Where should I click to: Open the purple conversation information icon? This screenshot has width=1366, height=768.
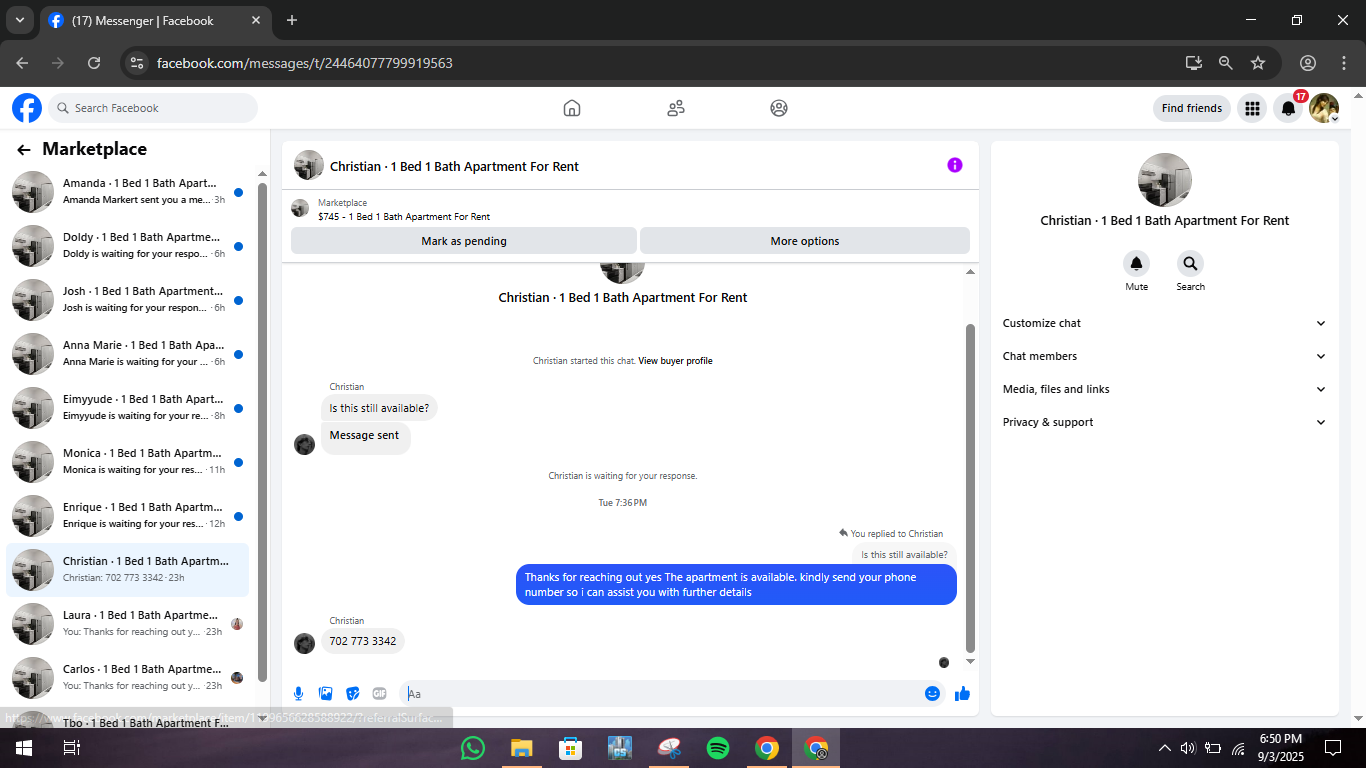tap(955, 165)
